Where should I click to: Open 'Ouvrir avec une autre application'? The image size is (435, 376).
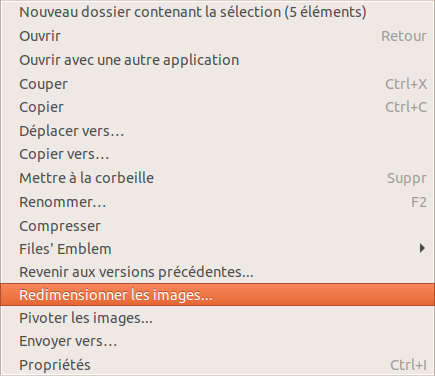(217, 60)
